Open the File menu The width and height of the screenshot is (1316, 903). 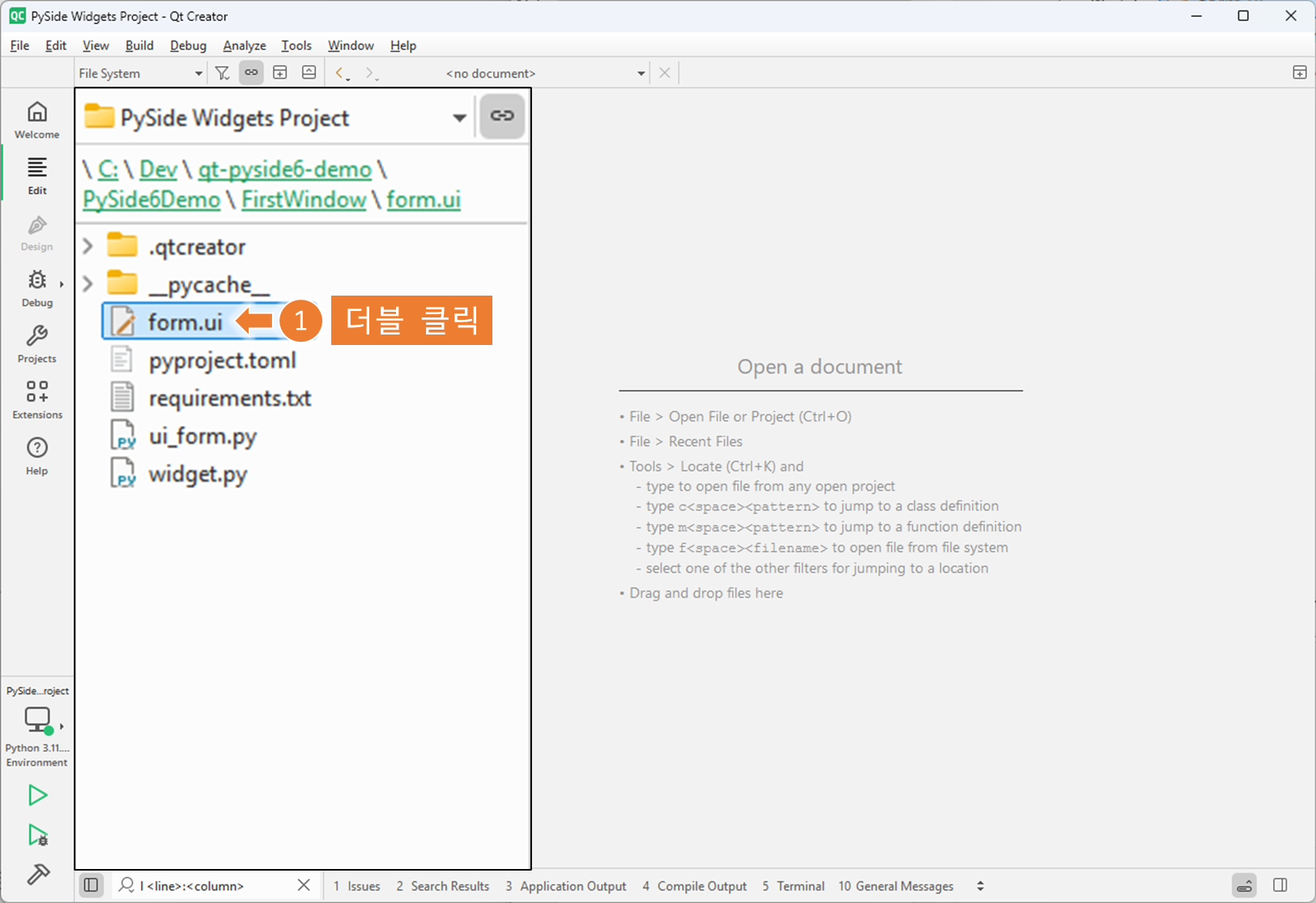(19, 45)
